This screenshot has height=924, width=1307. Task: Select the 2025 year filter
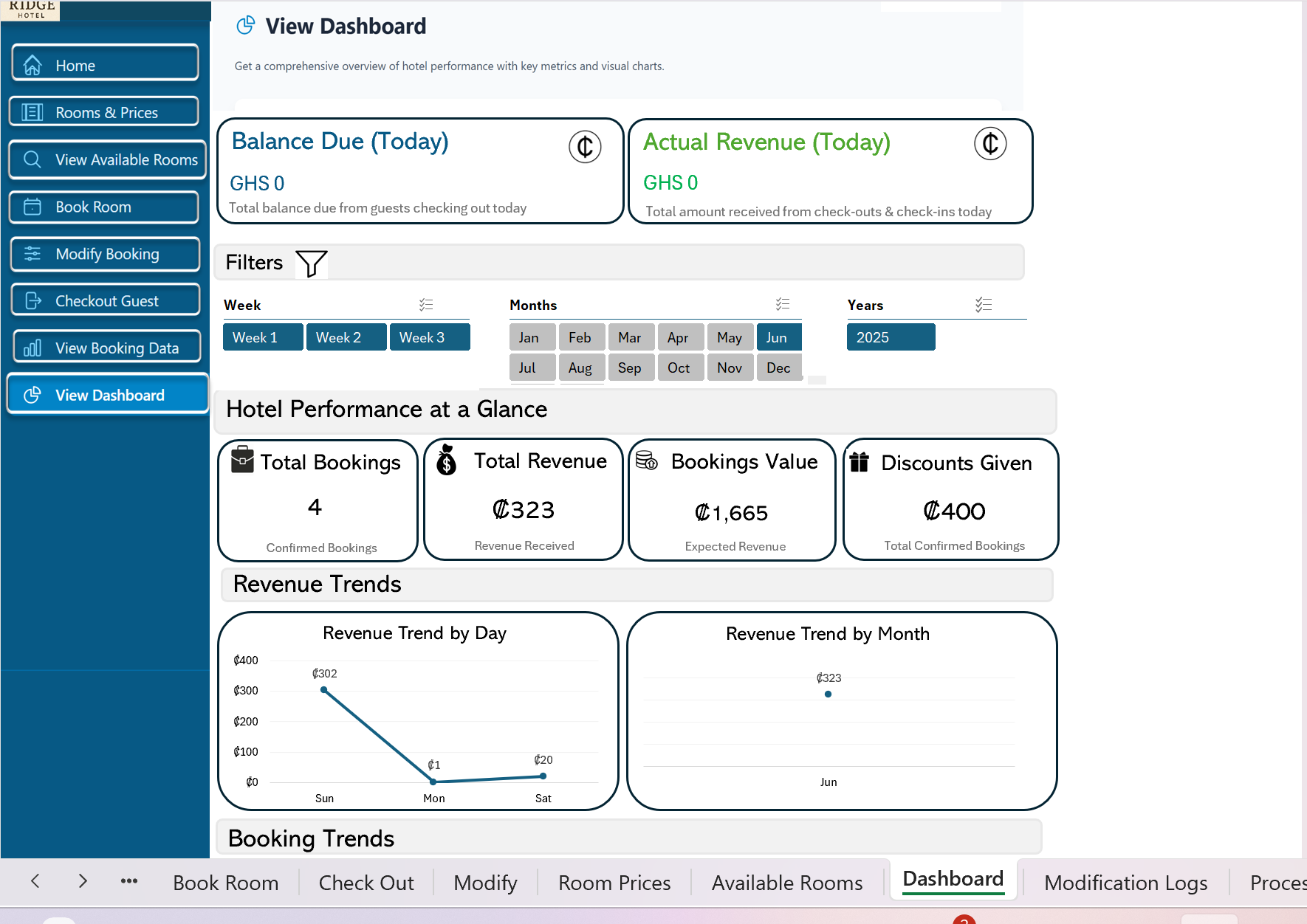891,337
